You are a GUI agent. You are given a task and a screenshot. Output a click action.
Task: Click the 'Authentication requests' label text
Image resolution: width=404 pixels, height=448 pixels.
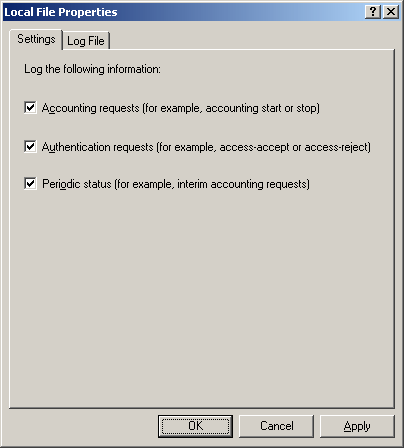click(97, 147)
